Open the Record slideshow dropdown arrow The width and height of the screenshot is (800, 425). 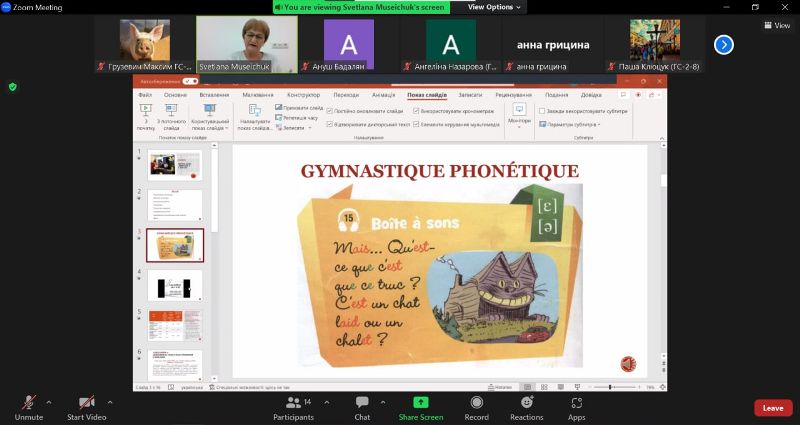point(310,128)
